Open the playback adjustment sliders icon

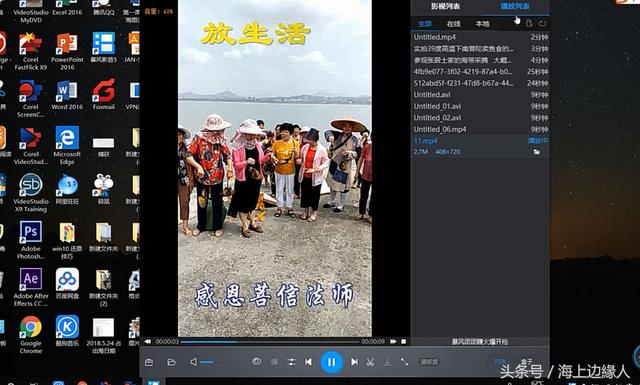tap(291, 362)
